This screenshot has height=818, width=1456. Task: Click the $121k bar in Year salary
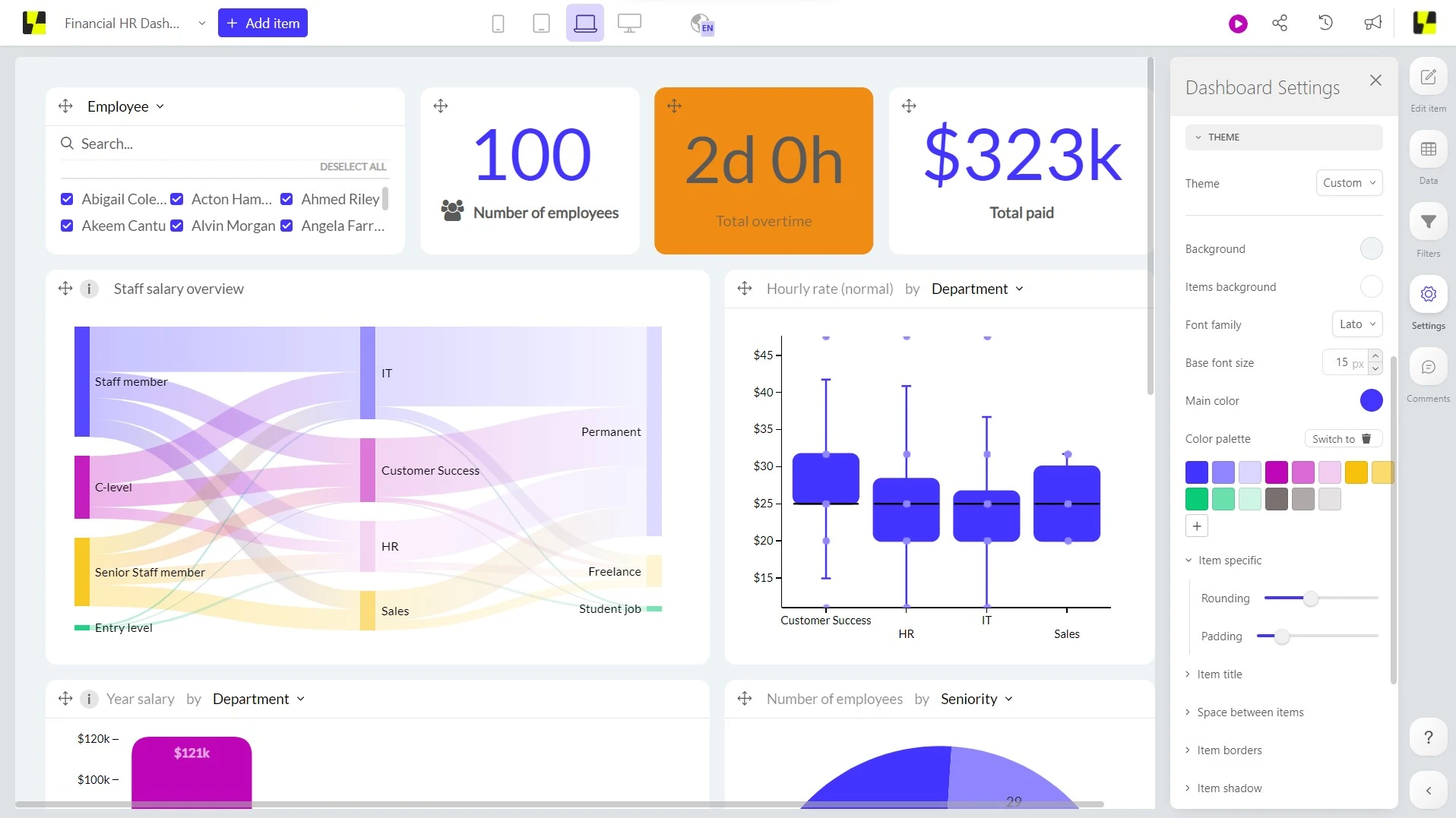(191, 771)
